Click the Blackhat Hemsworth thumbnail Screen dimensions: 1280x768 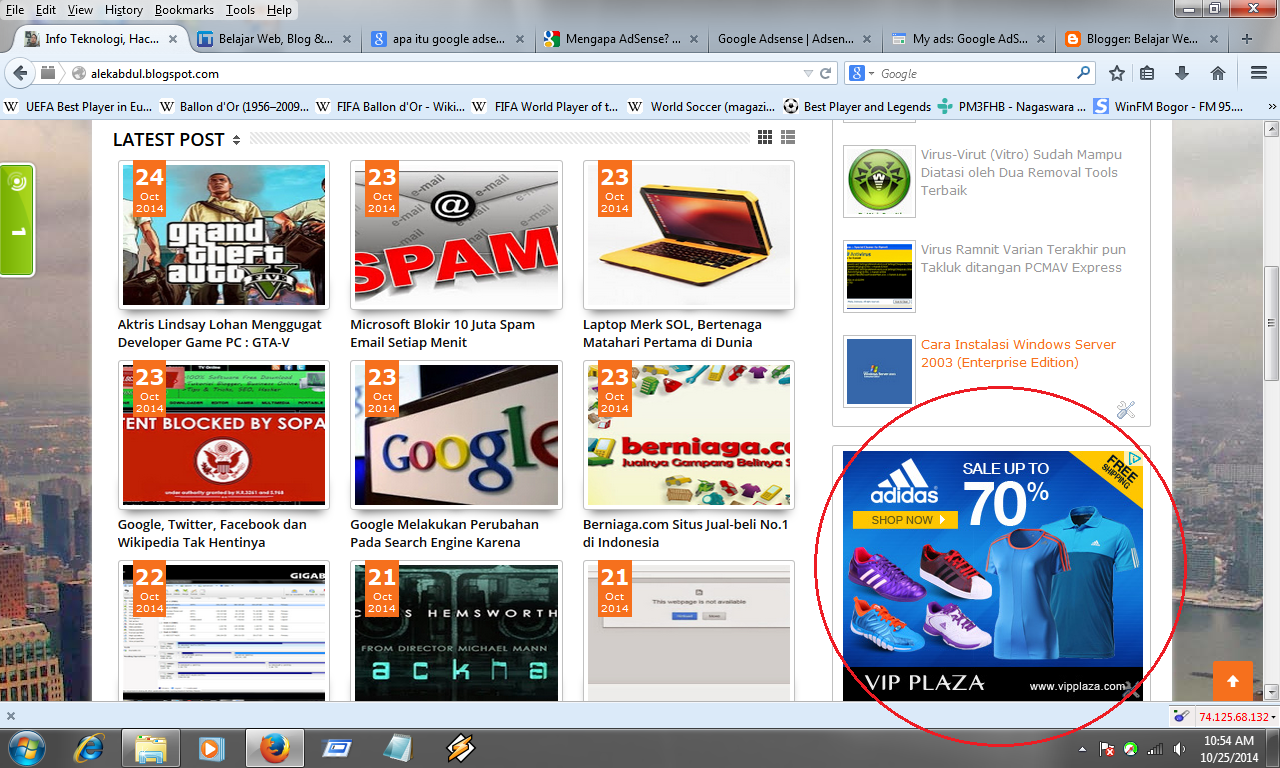click(x=456, y=632)
